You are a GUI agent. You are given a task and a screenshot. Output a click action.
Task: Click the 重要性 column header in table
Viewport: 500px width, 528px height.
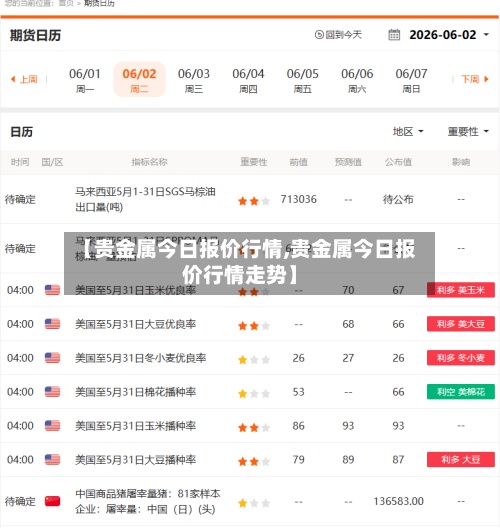[x=254, y=162]
